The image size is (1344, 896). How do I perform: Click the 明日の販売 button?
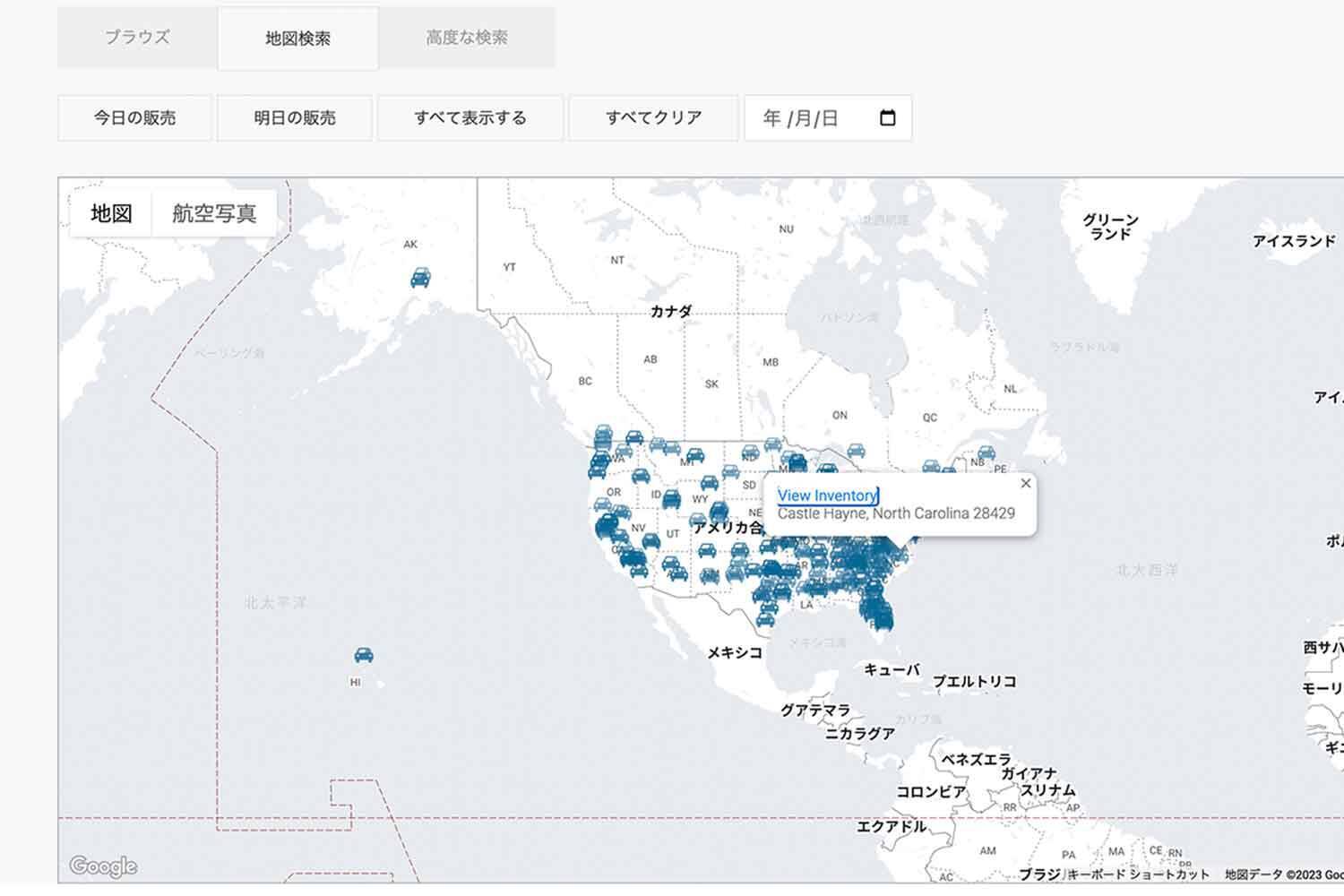point(295,118)
